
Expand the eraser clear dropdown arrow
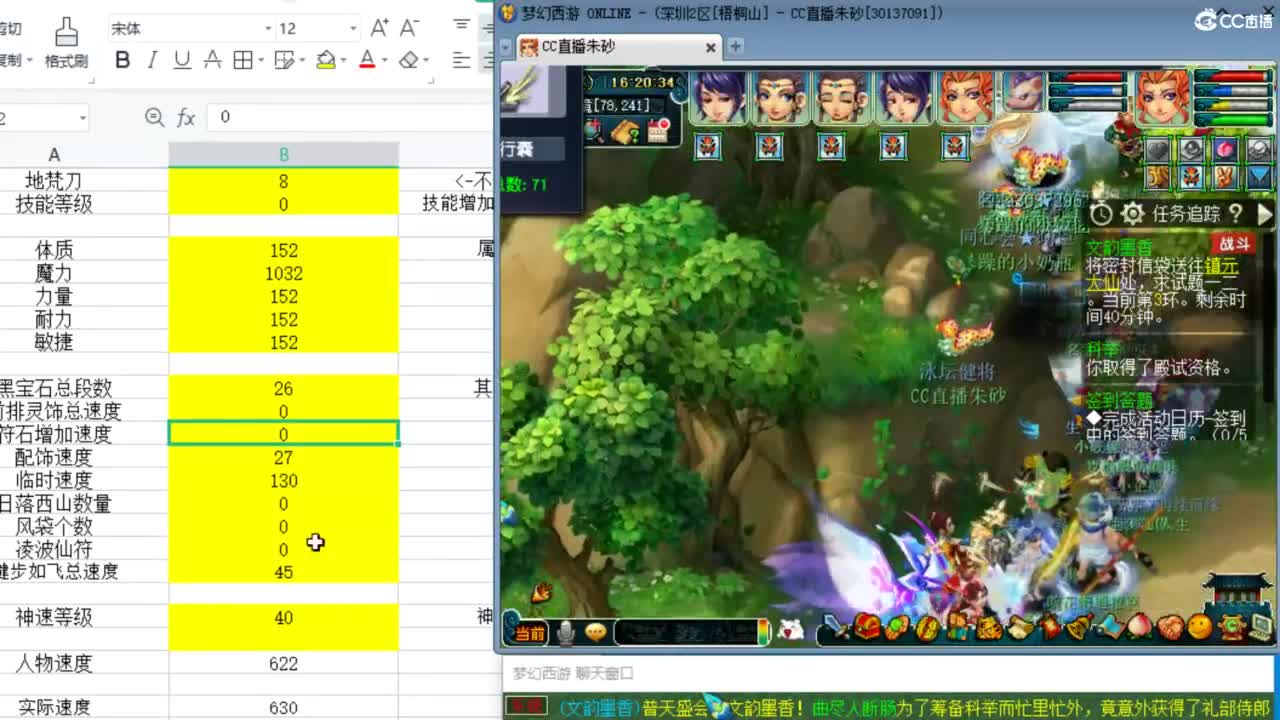[427, 61]
